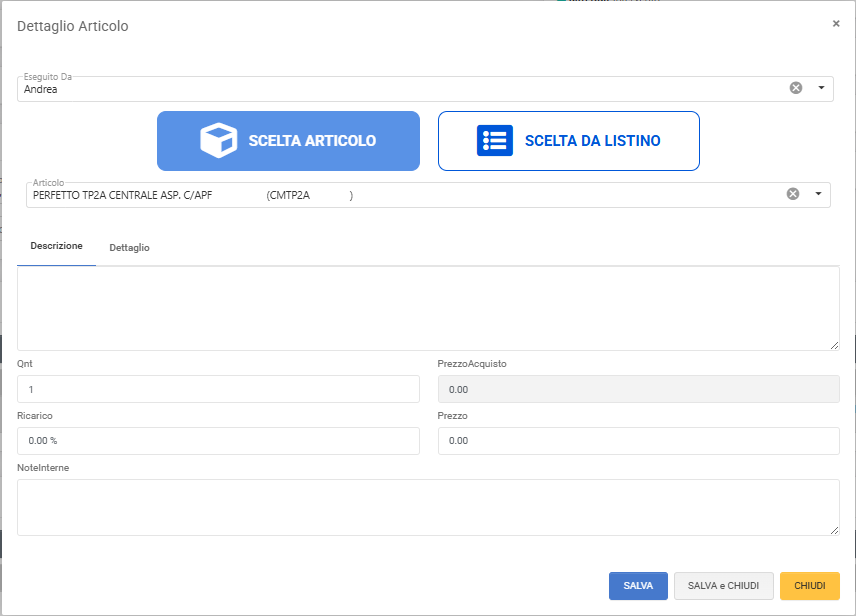856x616 pixels.
Task: Grab Descrizione textarea resize handle
Action: click(834, 345)
